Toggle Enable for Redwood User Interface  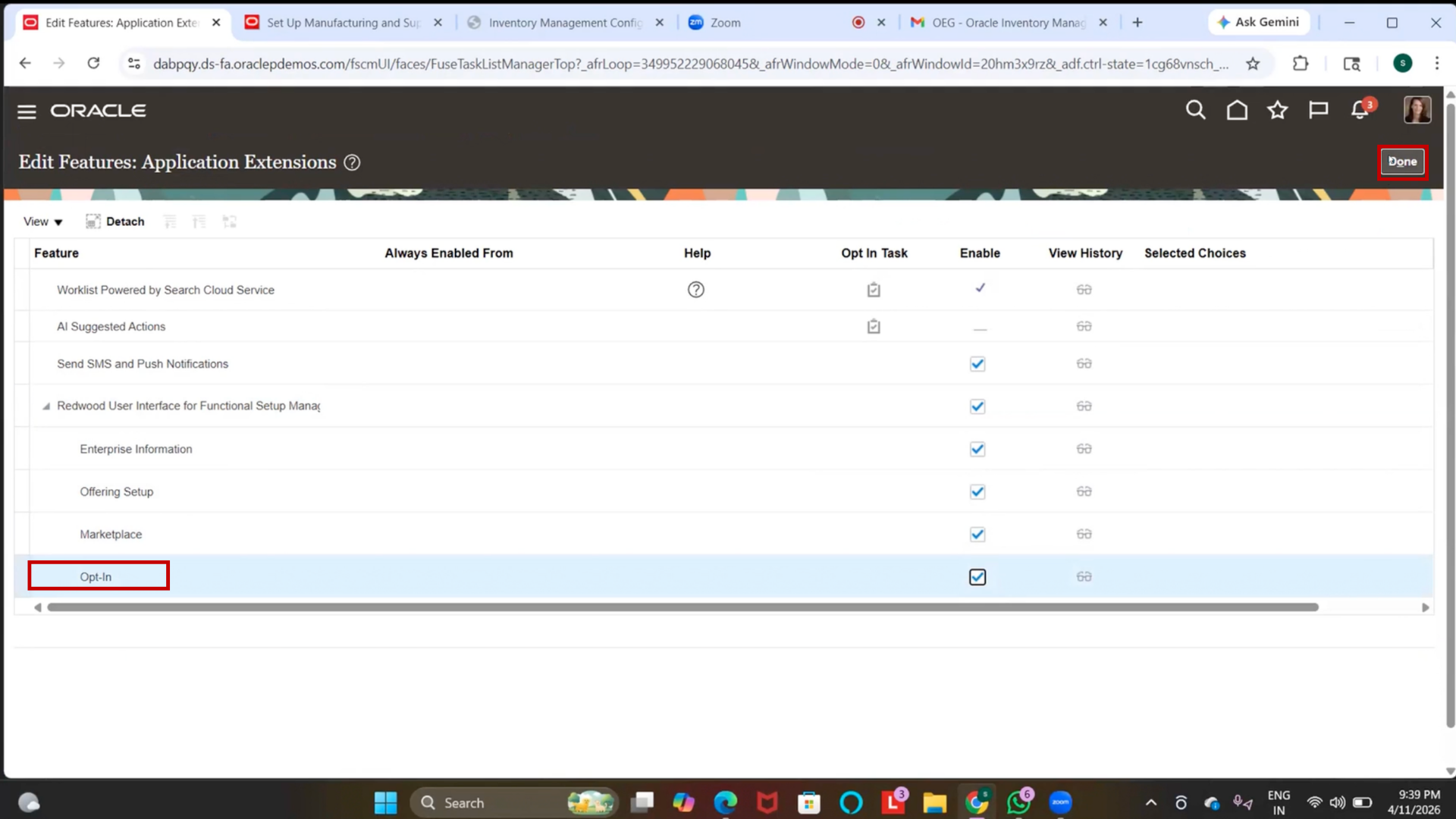[977, 406]
